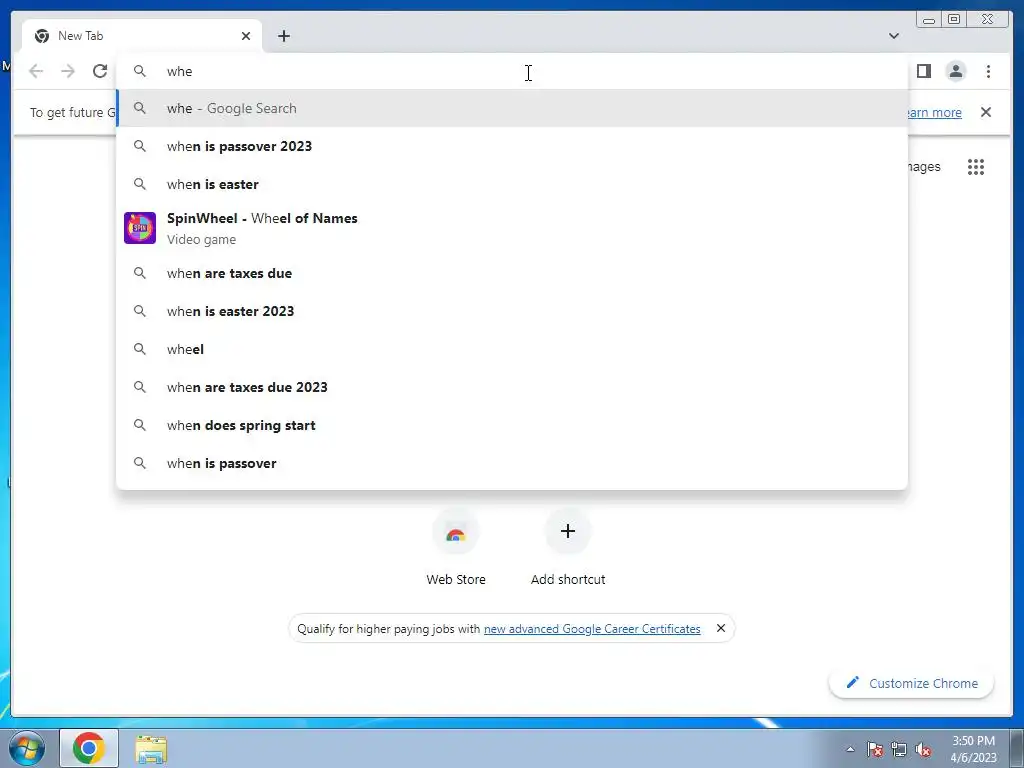Image resolution: width=1024 pixels, height=768 pixels.
Task: Dismiss the Google Career Certificates promo
Action: (721, 628)
